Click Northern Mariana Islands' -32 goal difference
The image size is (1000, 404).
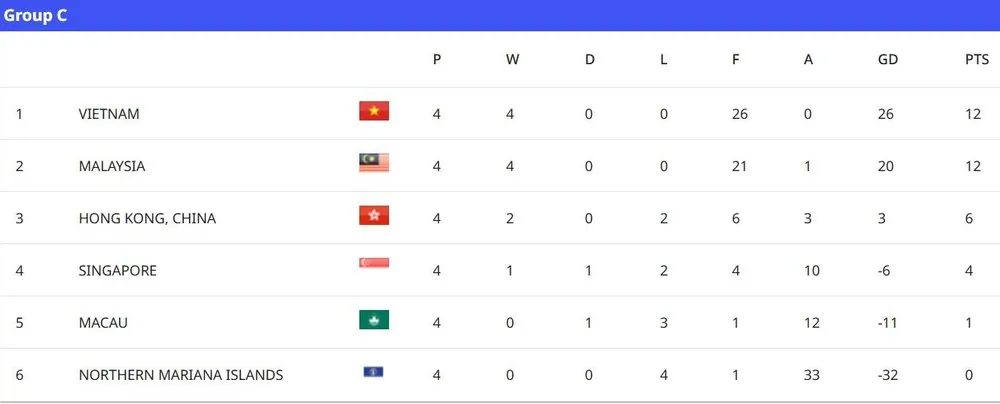point(887,375)
